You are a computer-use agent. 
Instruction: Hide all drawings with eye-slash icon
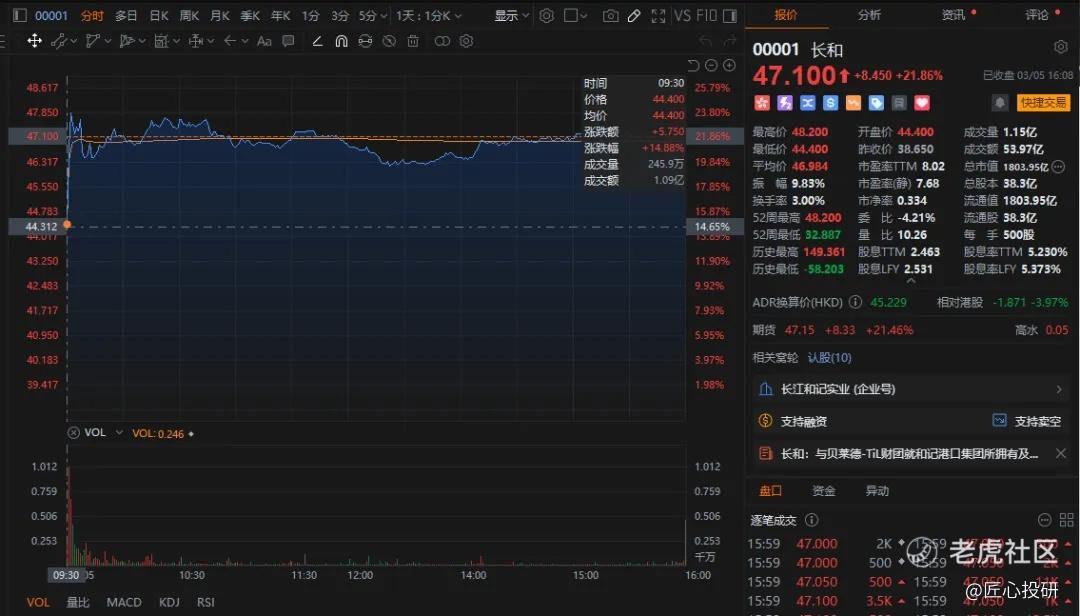click(x=389, y=41)
